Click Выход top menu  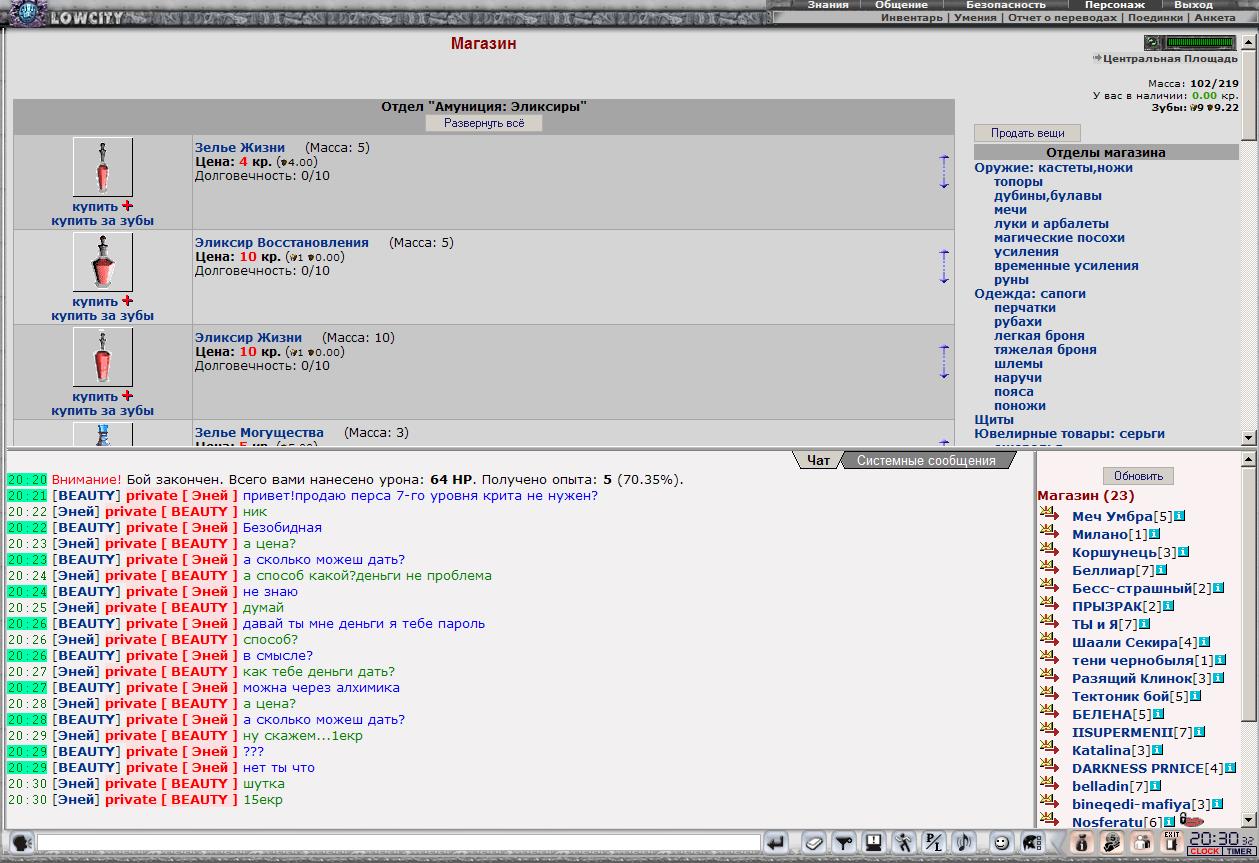tap(1193, 5)
